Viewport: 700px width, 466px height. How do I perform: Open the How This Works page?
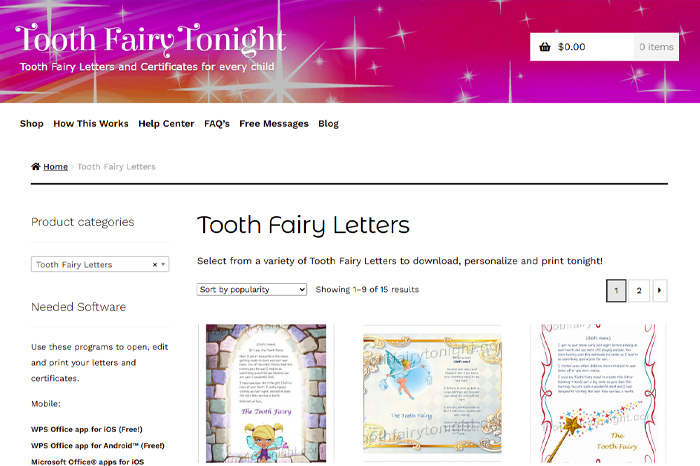click(x=91, y=124)
